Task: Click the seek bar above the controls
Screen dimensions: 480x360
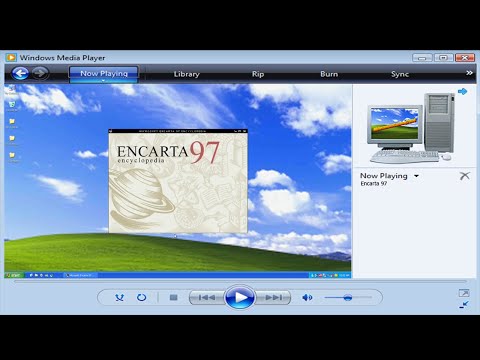Action: point(240,282)
